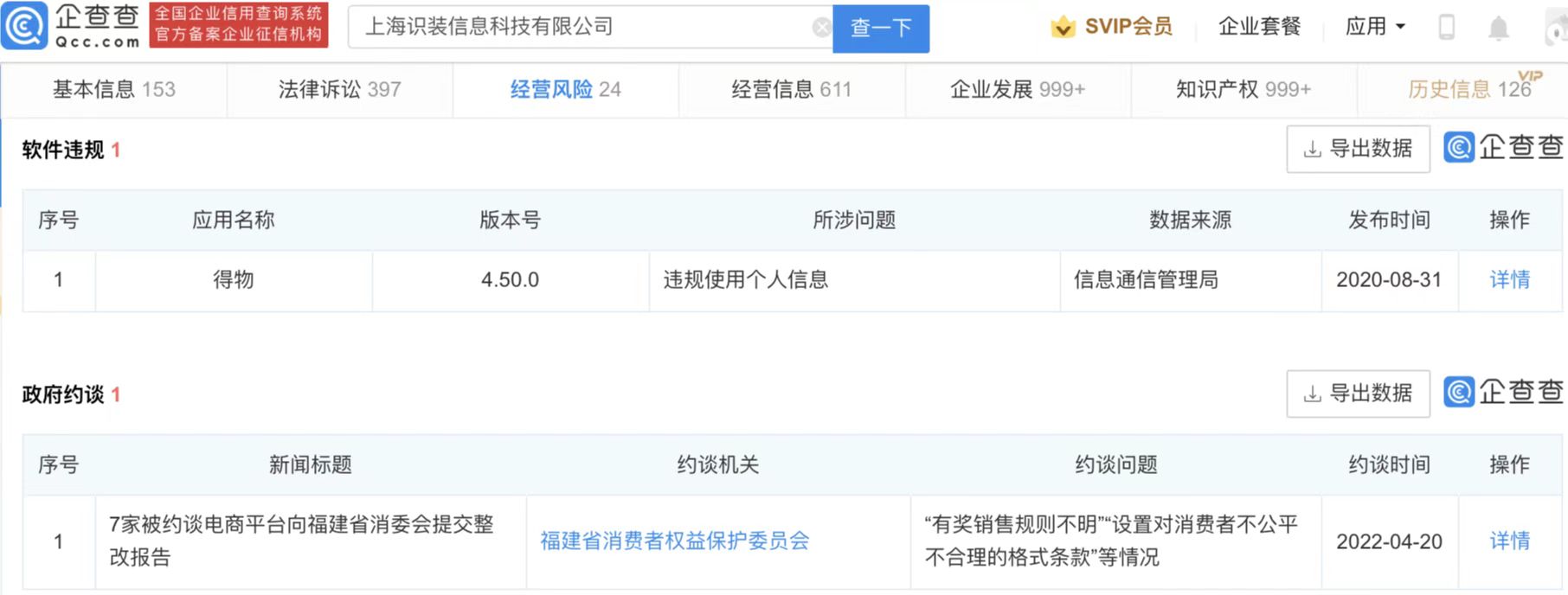Open the 经营信息 tab
Screen dimensions: 1568x595
[792, 89]
